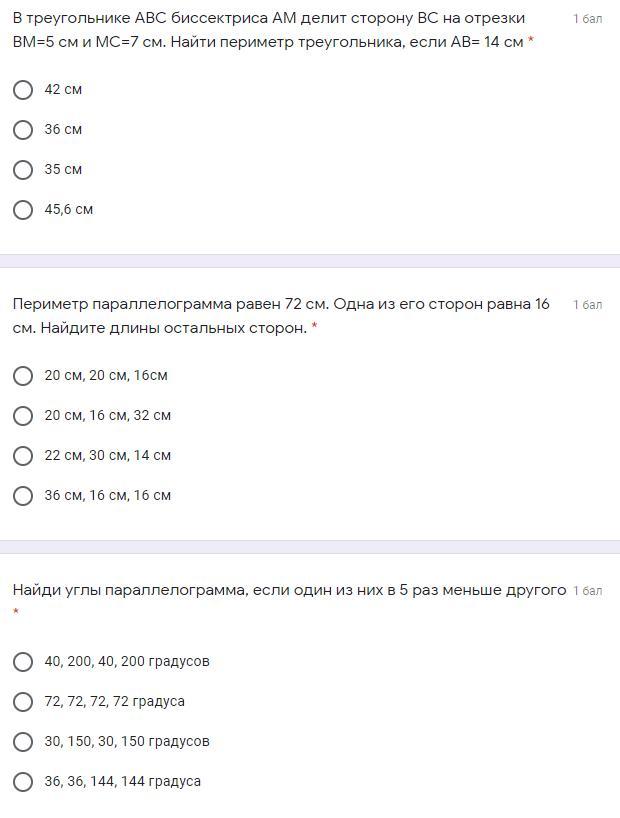
Task: Click required asterisk after "остальных сторон."
Action: (315, 327)
